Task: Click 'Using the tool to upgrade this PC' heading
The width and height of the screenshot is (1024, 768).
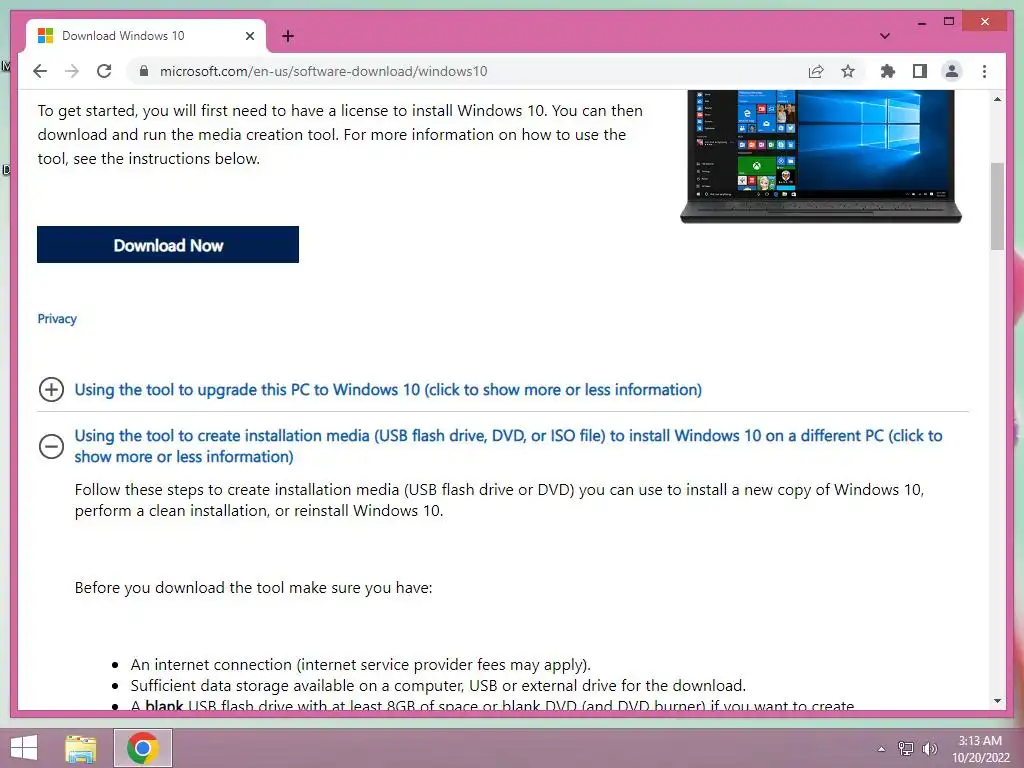Action: pyautogui.click(x=388, y=389)
